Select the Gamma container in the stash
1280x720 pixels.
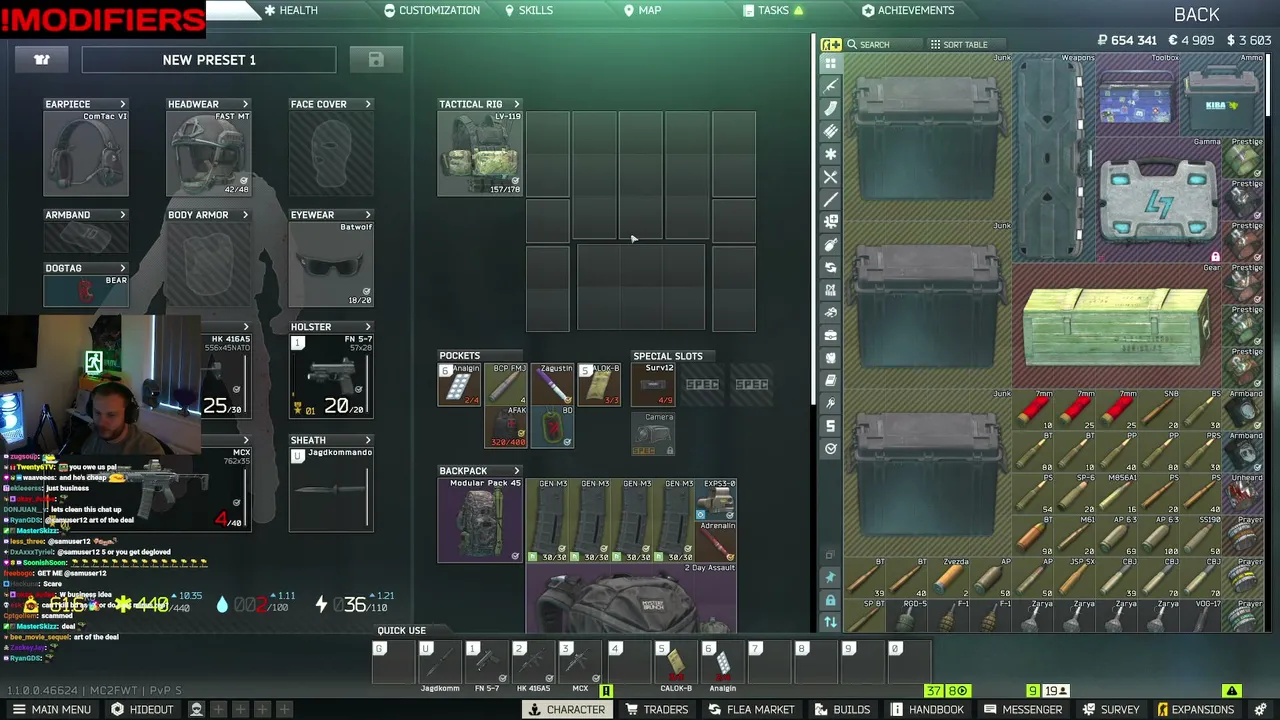coord(1158,201)
